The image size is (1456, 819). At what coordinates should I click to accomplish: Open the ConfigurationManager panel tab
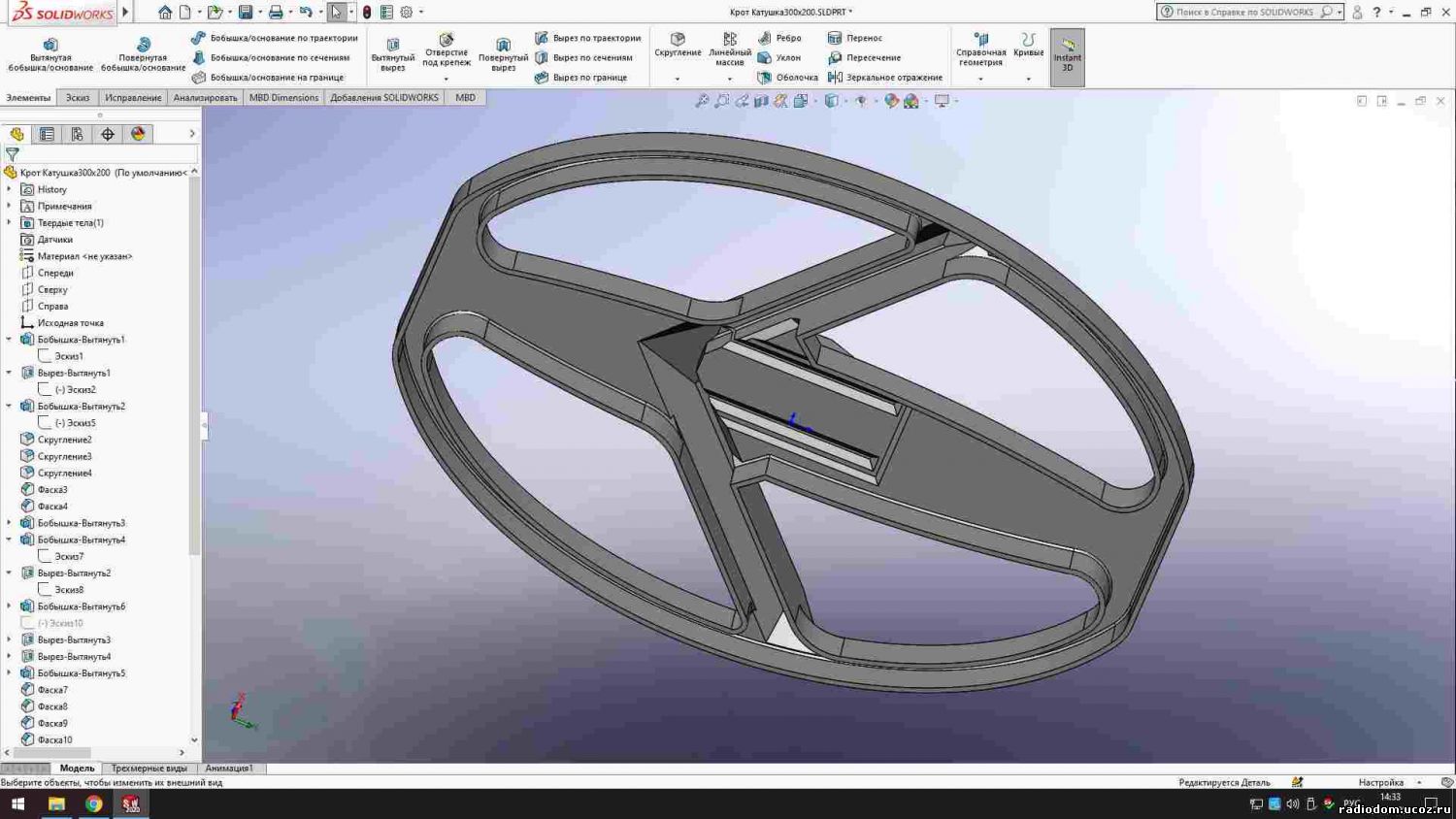click(77, 134)
